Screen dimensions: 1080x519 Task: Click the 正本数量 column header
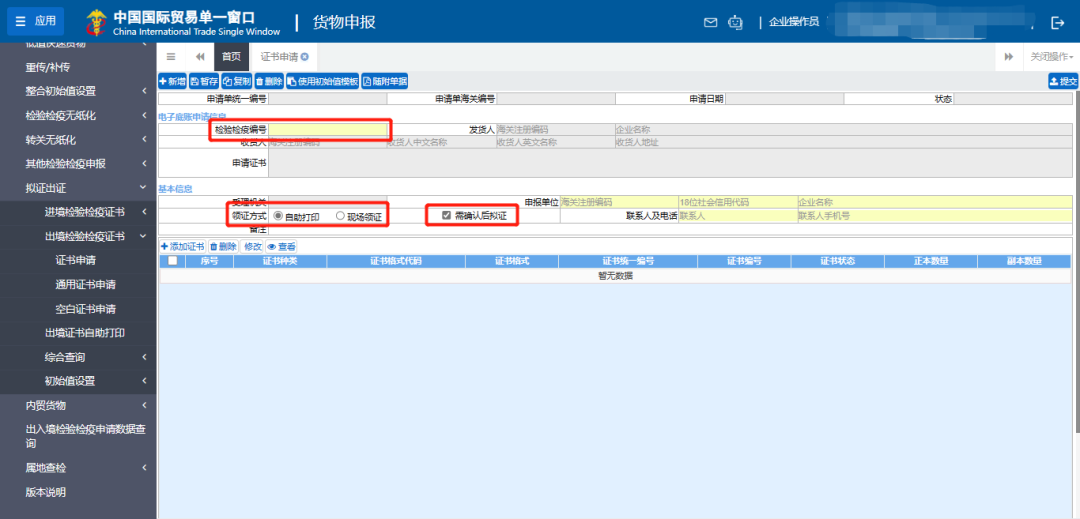pos(931,262)
